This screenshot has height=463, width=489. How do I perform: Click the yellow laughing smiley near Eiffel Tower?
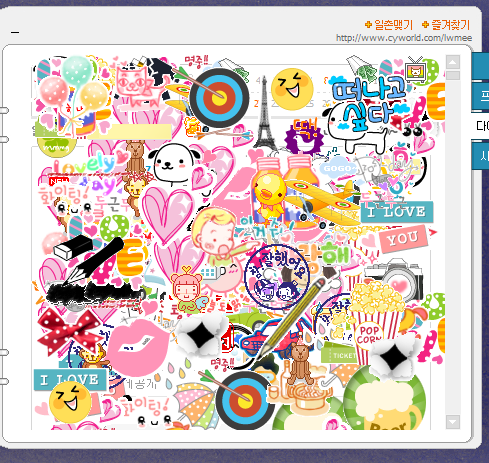click(292, 89)
